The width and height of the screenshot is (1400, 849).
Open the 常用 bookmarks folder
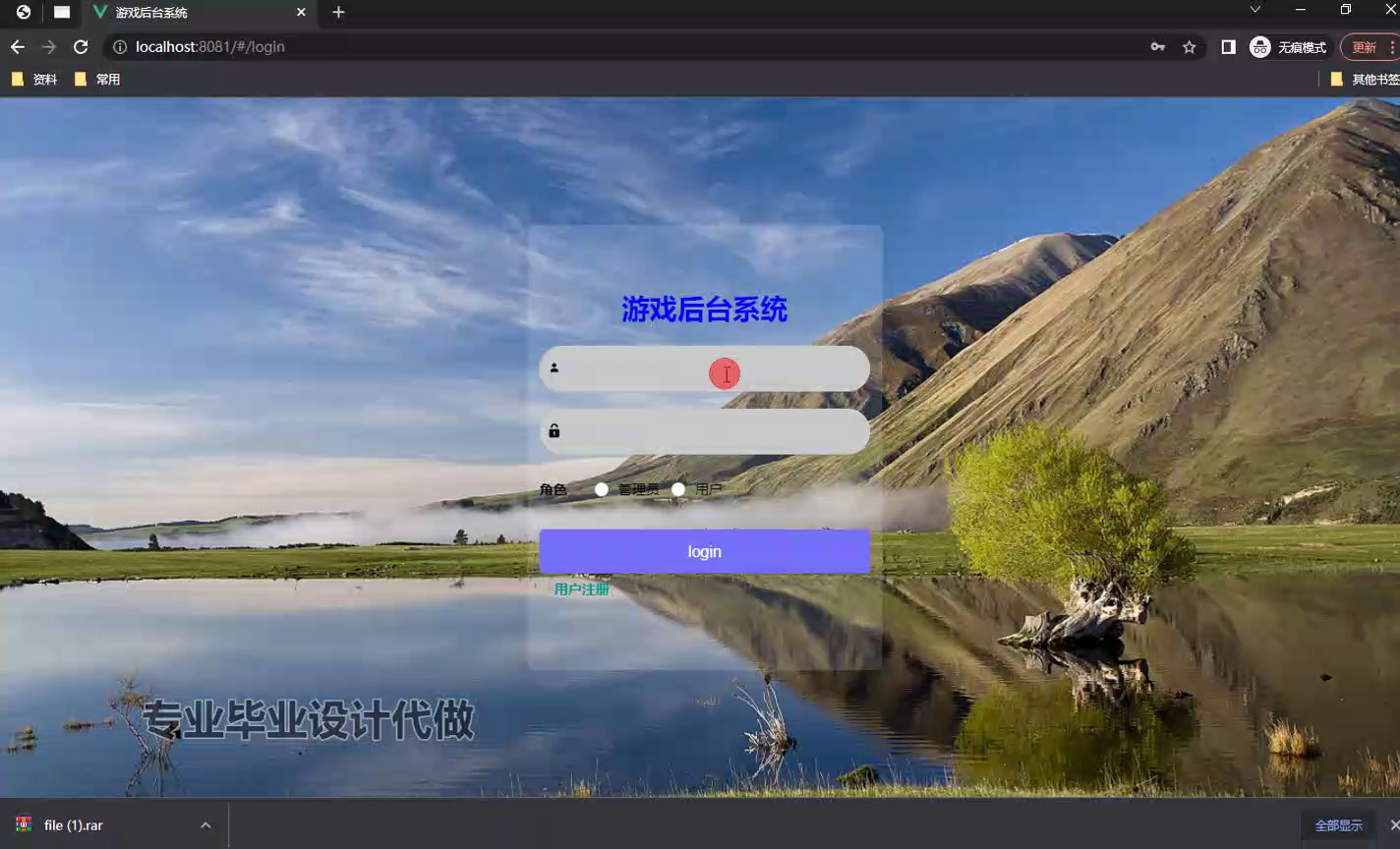(97, 80)
